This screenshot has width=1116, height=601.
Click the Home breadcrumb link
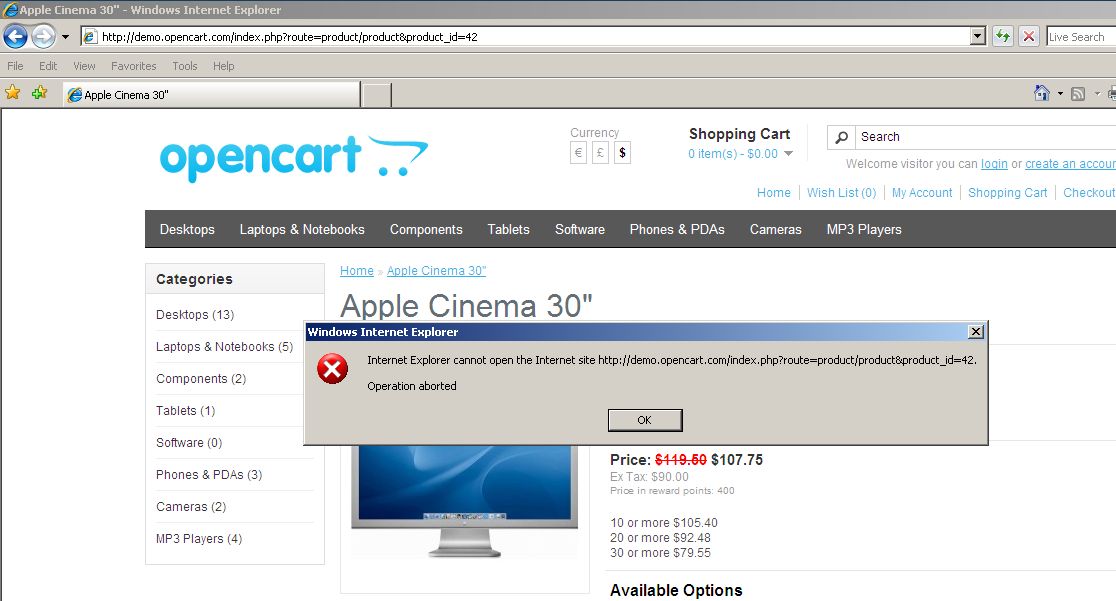(x=357, y=271)
